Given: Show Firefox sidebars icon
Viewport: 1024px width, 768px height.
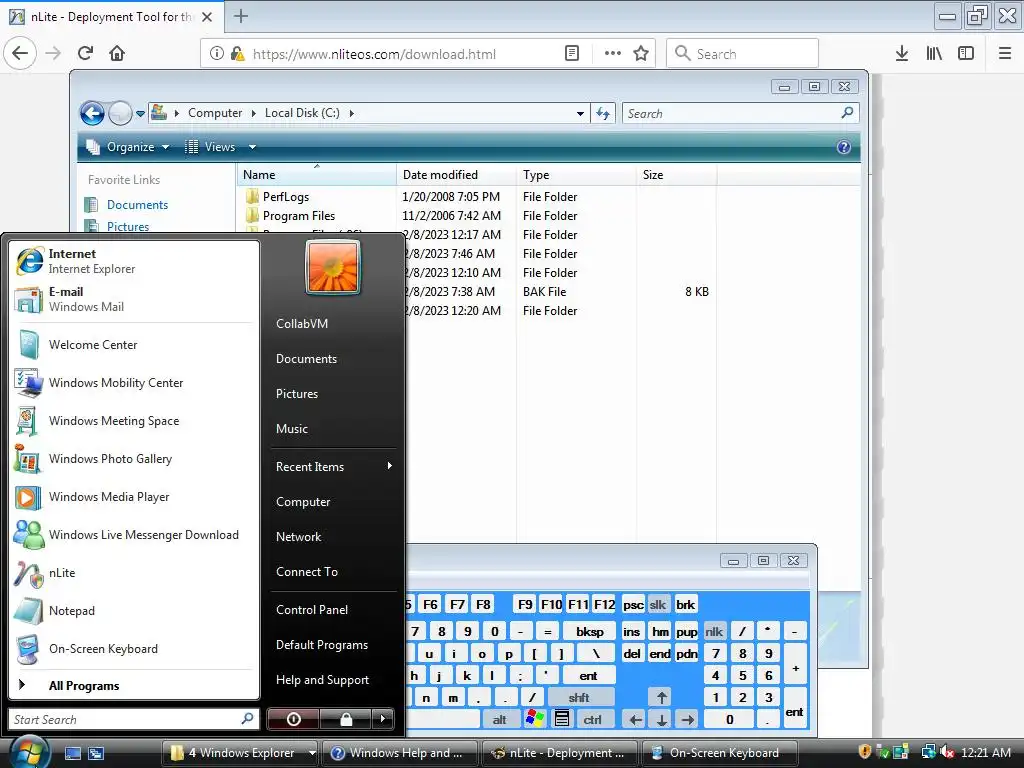Looking at the screenshot, I should (966, 54).
